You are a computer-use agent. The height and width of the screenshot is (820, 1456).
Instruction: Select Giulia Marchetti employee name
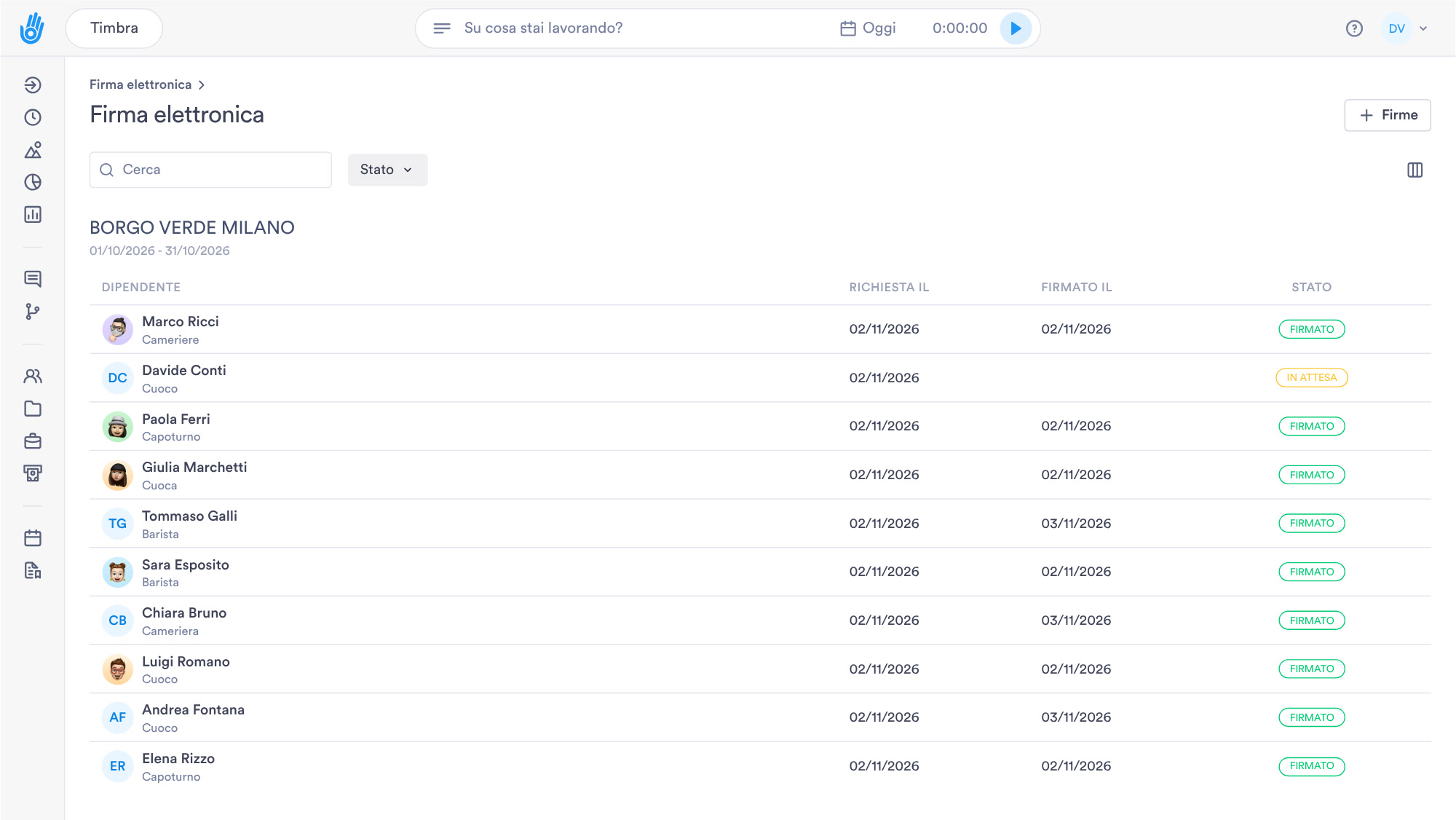pos(194,468)
